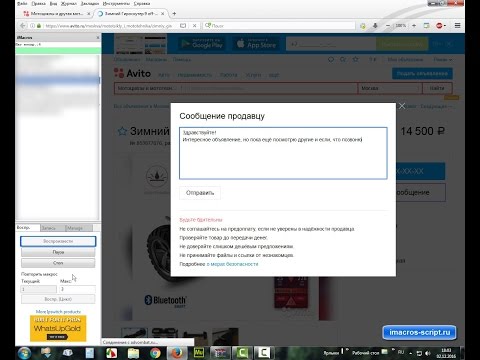Open Firefox Закладки menu
The image size is (480, 360).
tap(90, 4)
